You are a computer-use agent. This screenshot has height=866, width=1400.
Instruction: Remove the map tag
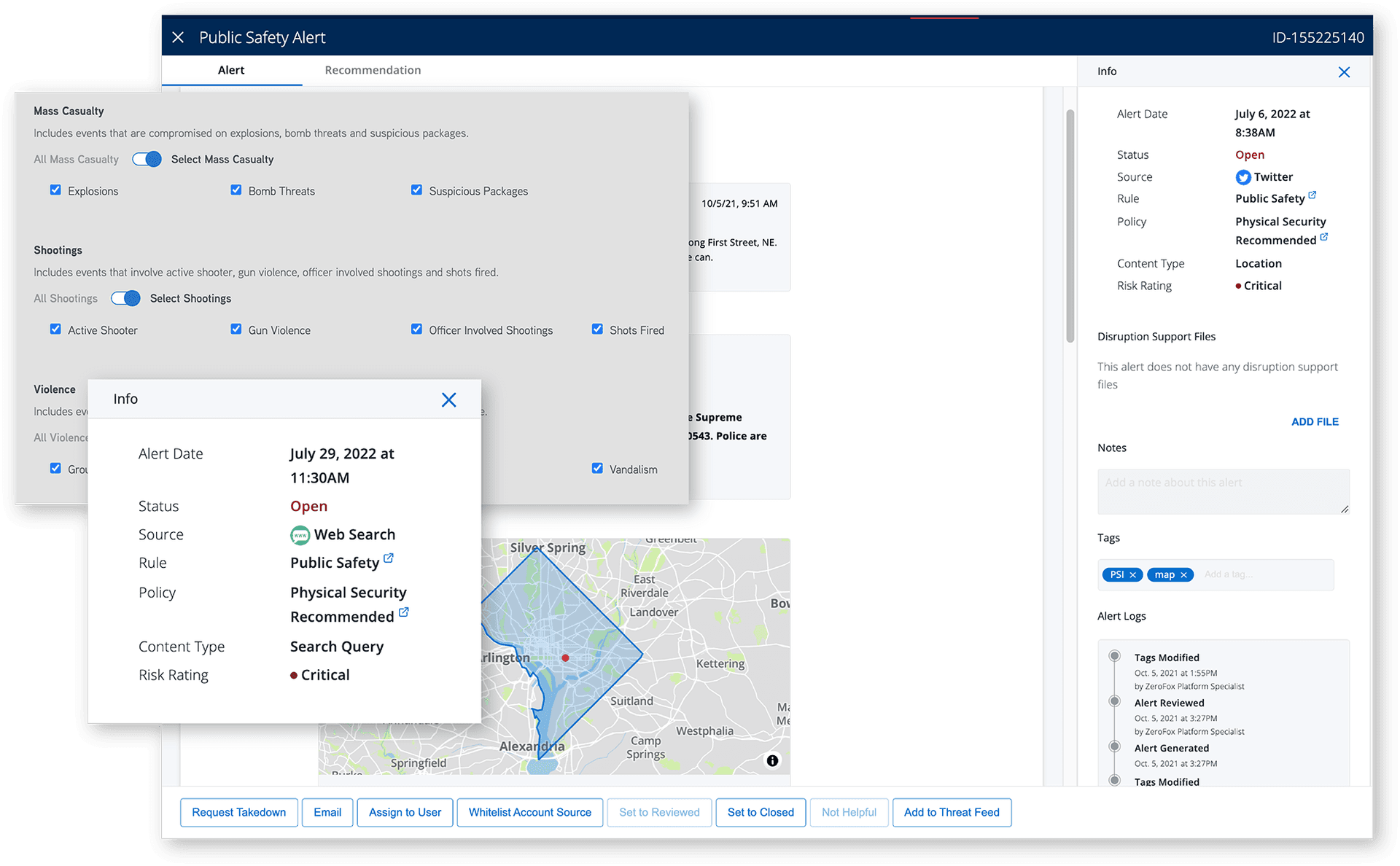pos(1184,575)
